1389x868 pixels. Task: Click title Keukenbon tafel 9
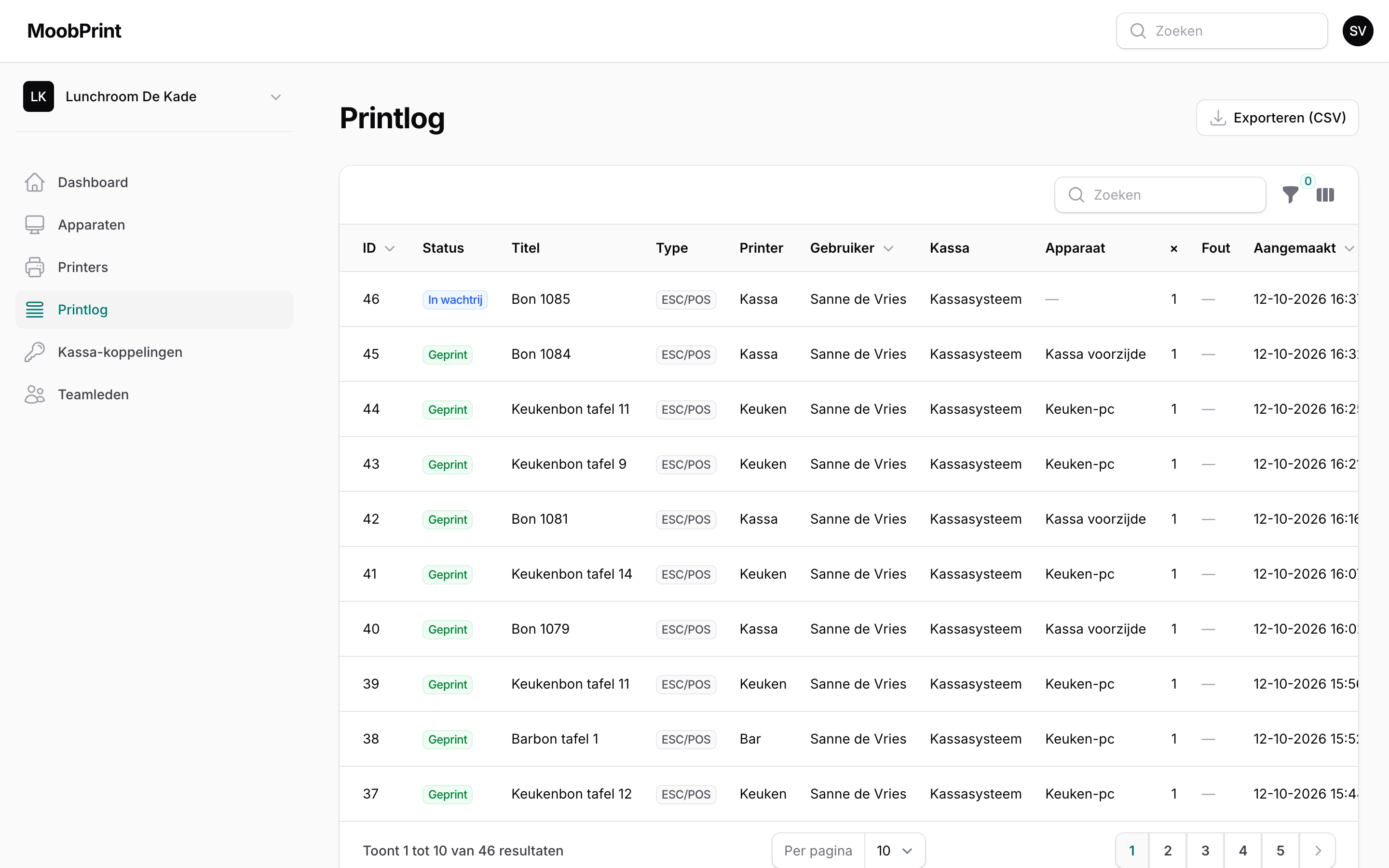coord(569,464)
